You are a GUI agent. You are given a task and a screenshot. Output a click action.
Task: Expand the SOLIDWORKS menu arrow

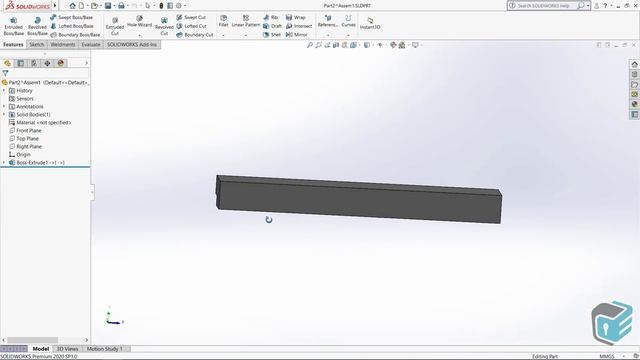click(x=55, y=6)
